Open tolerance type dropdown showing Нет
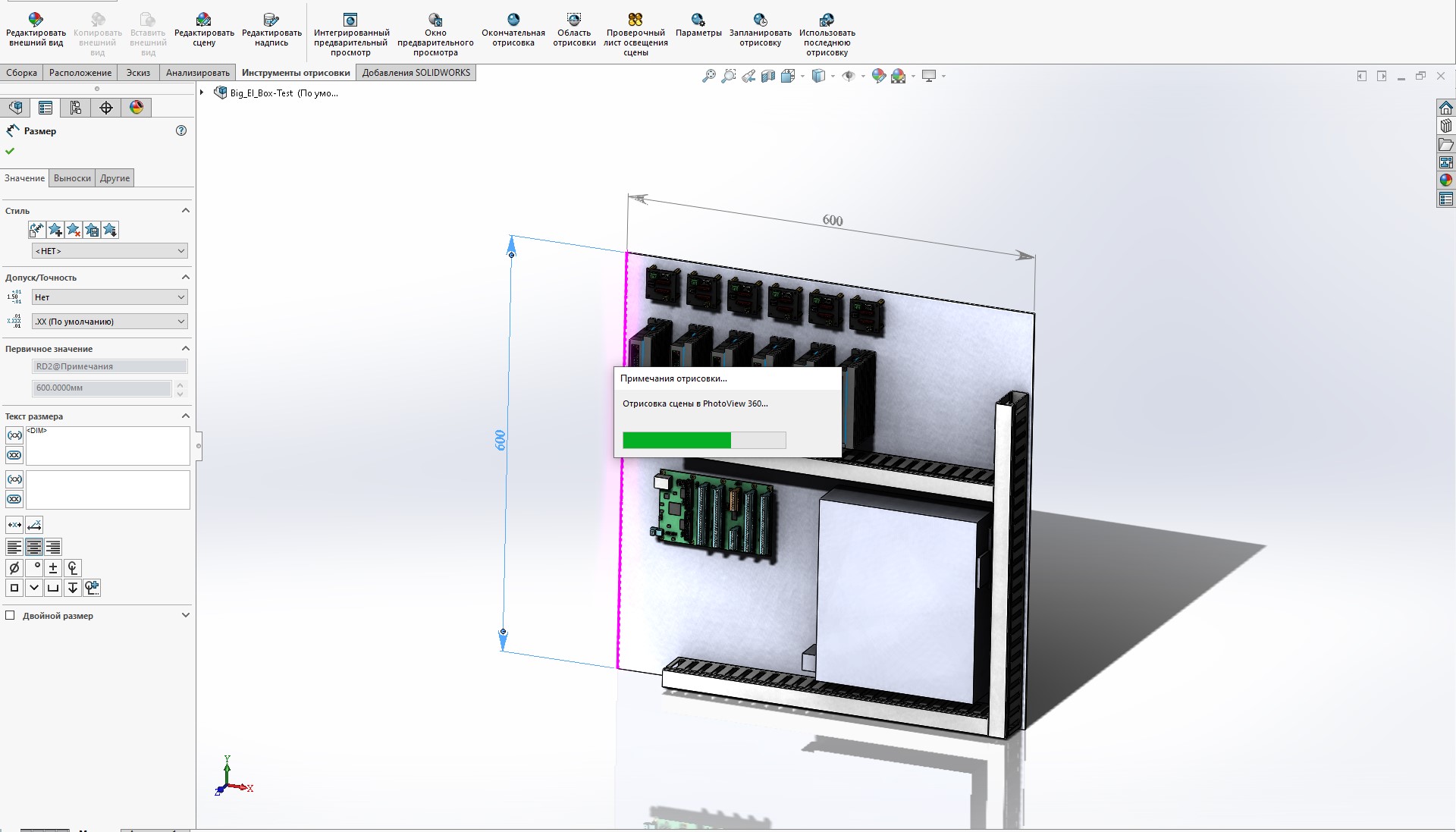The image size is (1456, 832). click(x=109, y=297)
